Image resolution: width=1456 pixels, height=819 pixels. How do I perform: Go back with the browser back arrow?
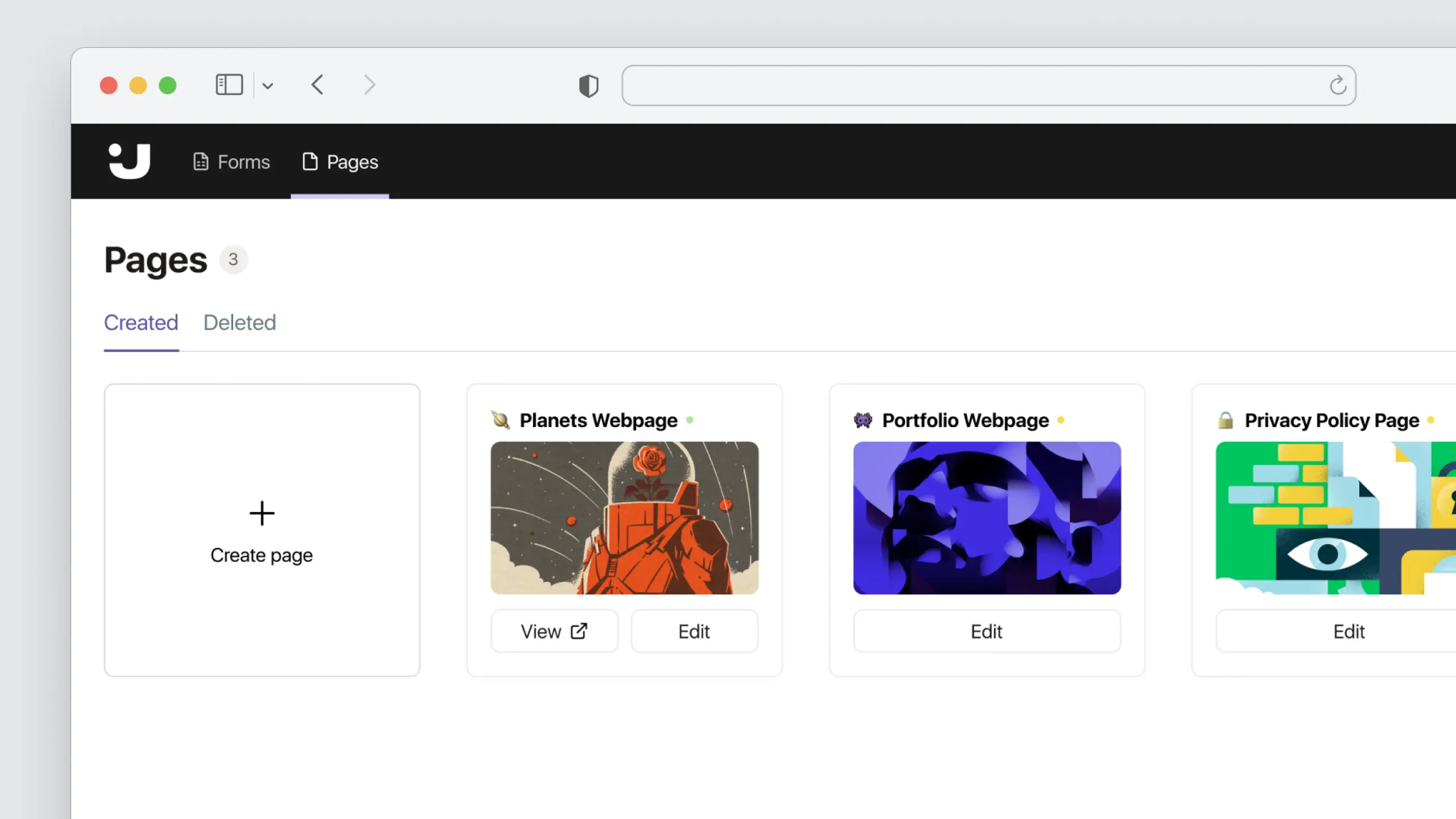[318, 85]
